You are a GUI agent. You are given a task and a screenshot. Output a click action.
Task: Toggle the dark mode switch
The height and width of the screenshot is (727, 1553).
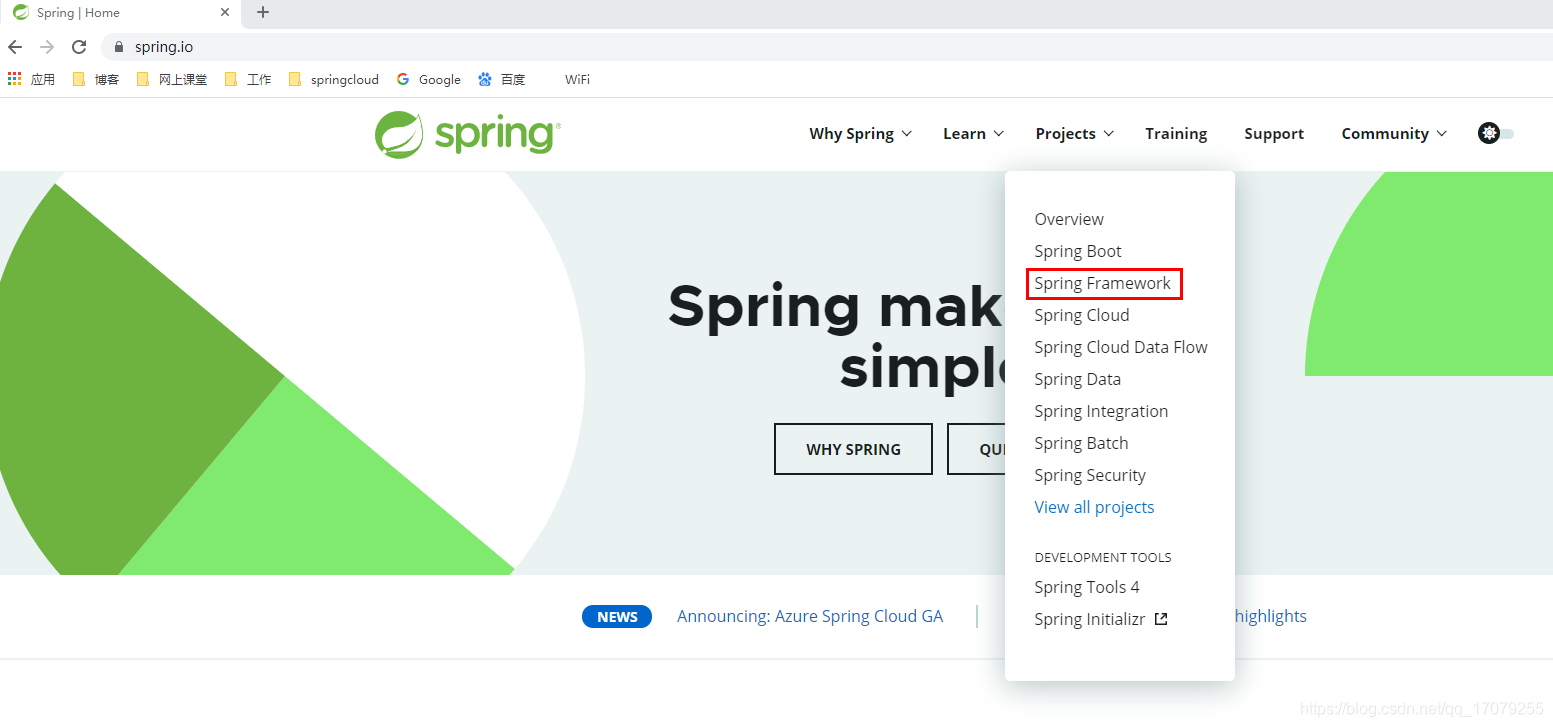coord(1496,133)
